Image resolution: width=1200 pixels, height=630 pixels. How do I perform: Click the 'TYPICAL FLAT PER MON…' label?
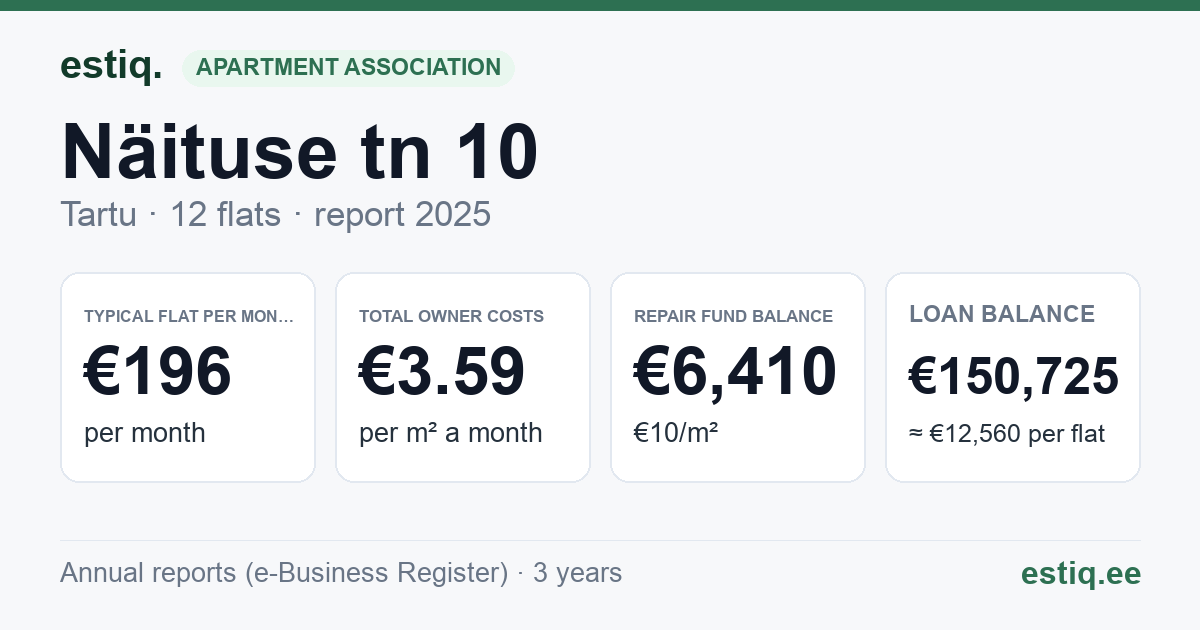pos(189,316)
